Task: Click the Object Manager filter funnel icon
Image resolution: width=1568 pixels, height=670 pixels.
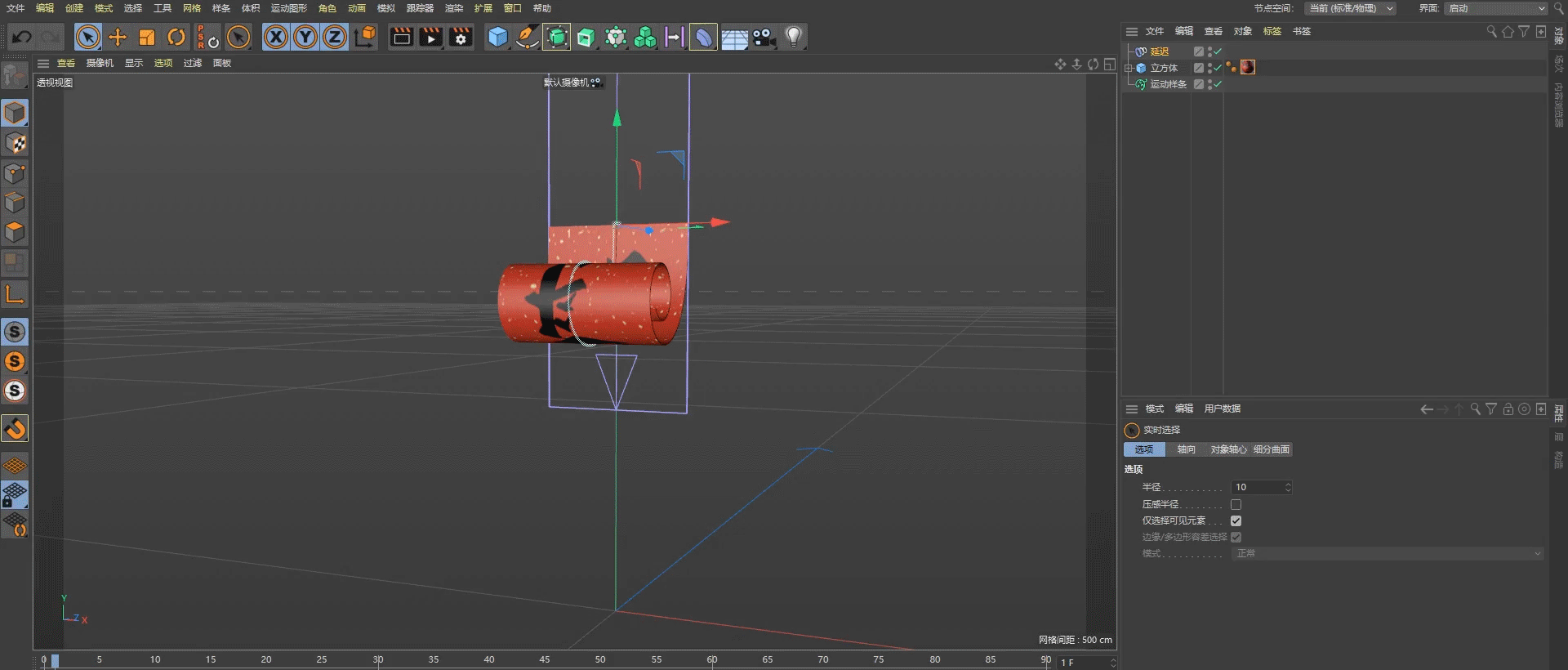Action: [1524, 31]
